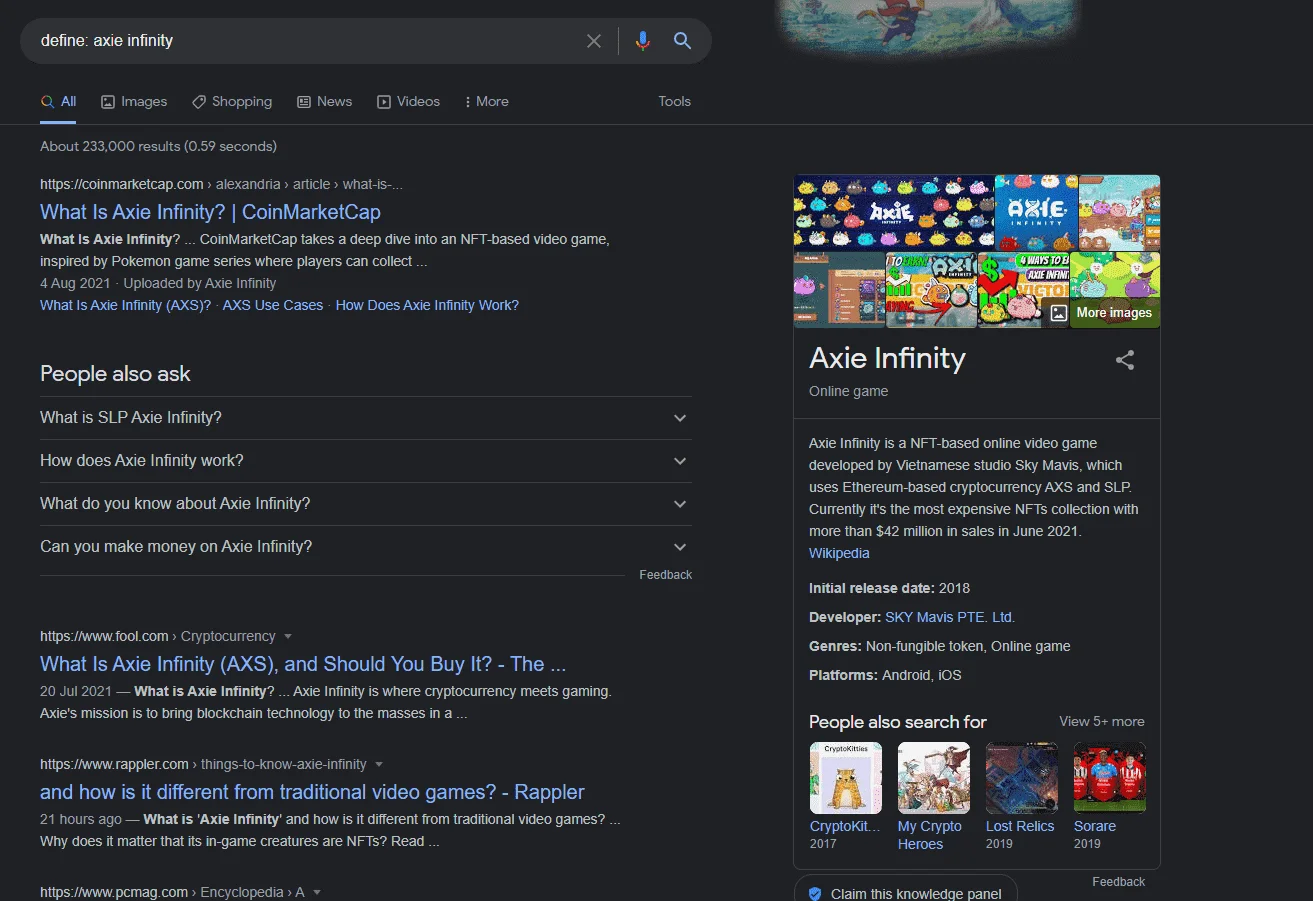Open the Sorare thumbnail
Screen dimensions: 1313x901
coord(1110,778)
